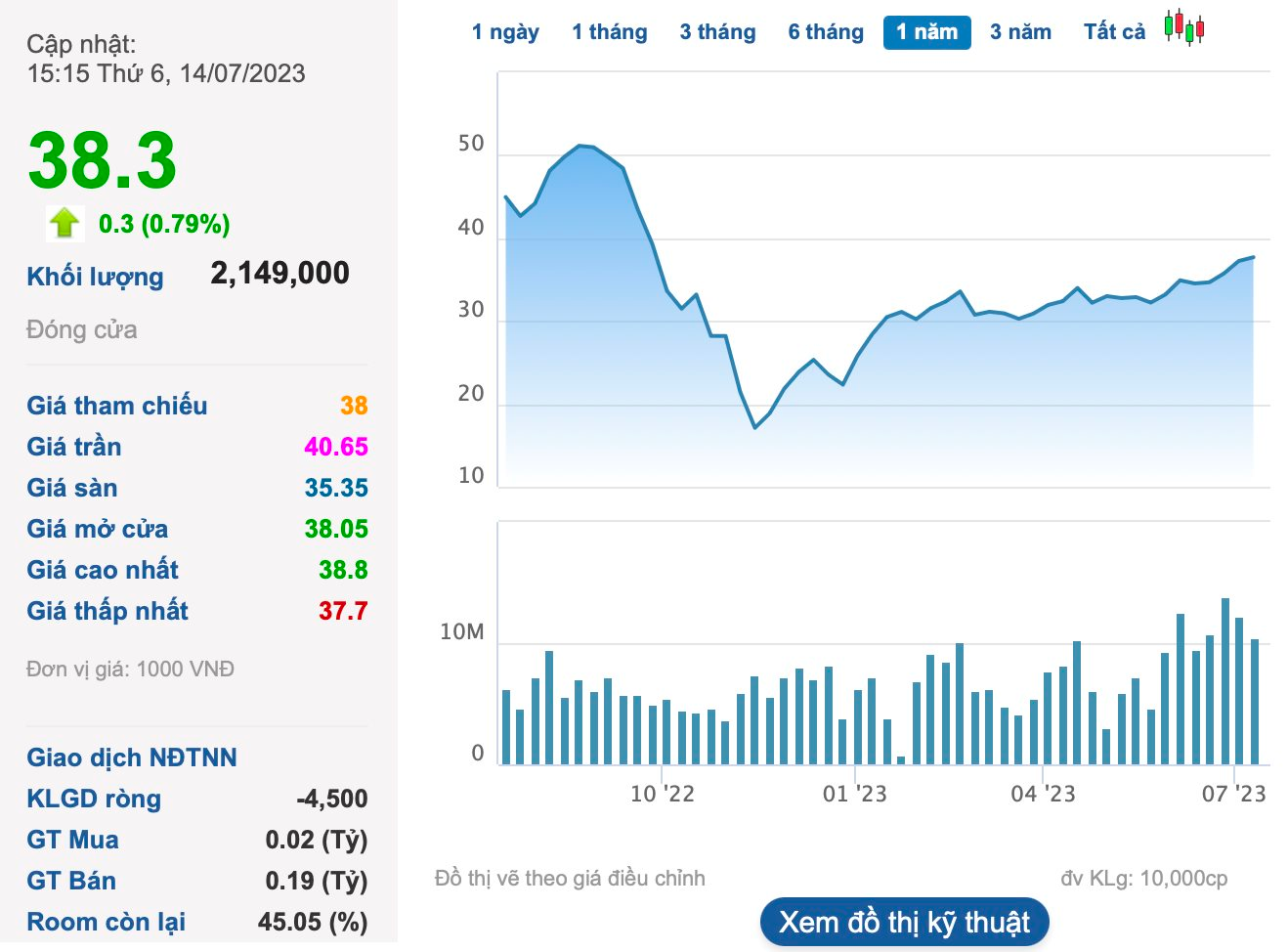This screenshot has width=1288, height=952.
Task: Click lowest price value 37.7
Action: [343, 611]
